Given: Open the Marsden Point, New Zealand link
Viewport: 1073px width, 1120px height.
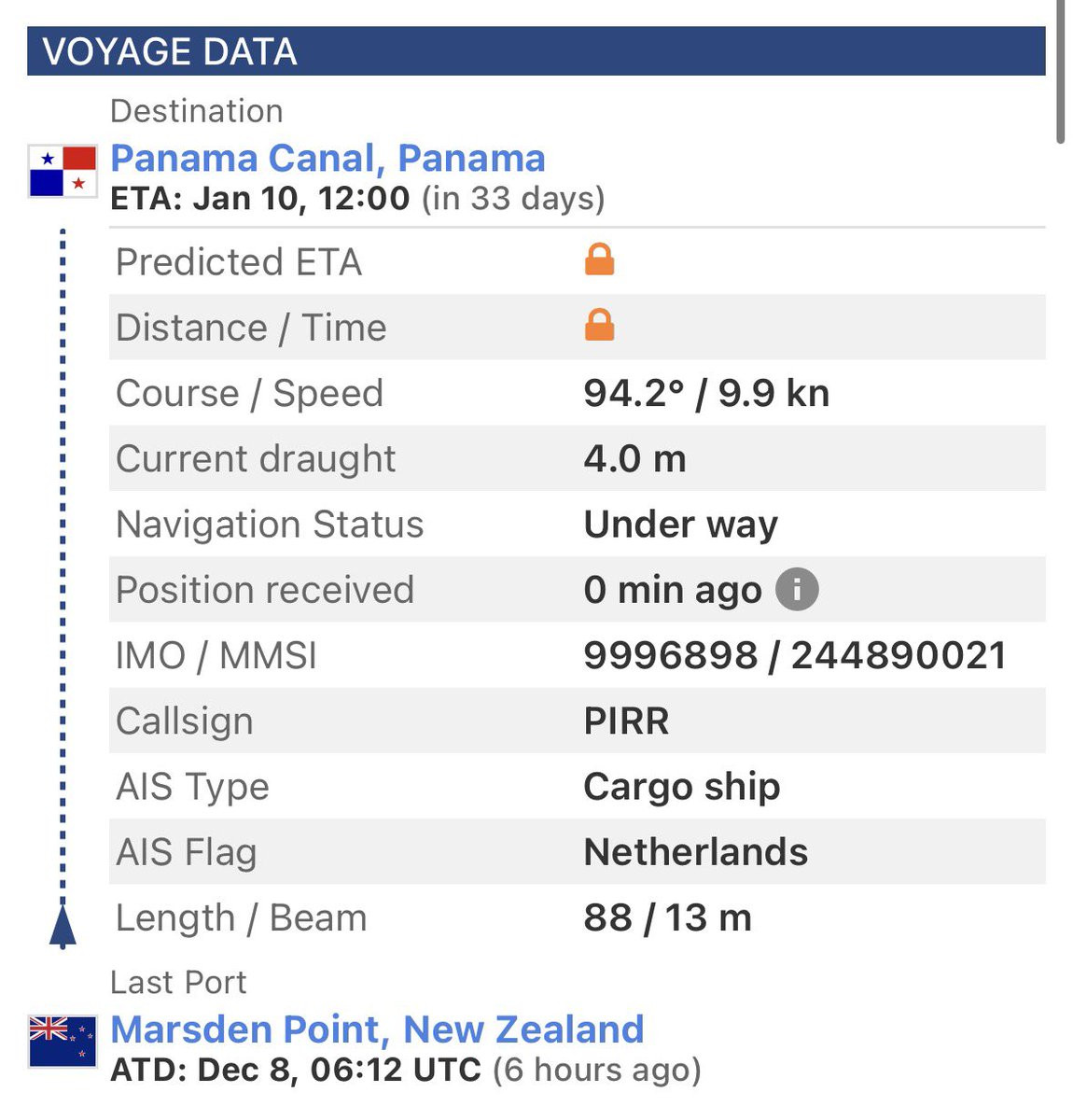Looking at the screenshot, I should (x=377, y=1029).
